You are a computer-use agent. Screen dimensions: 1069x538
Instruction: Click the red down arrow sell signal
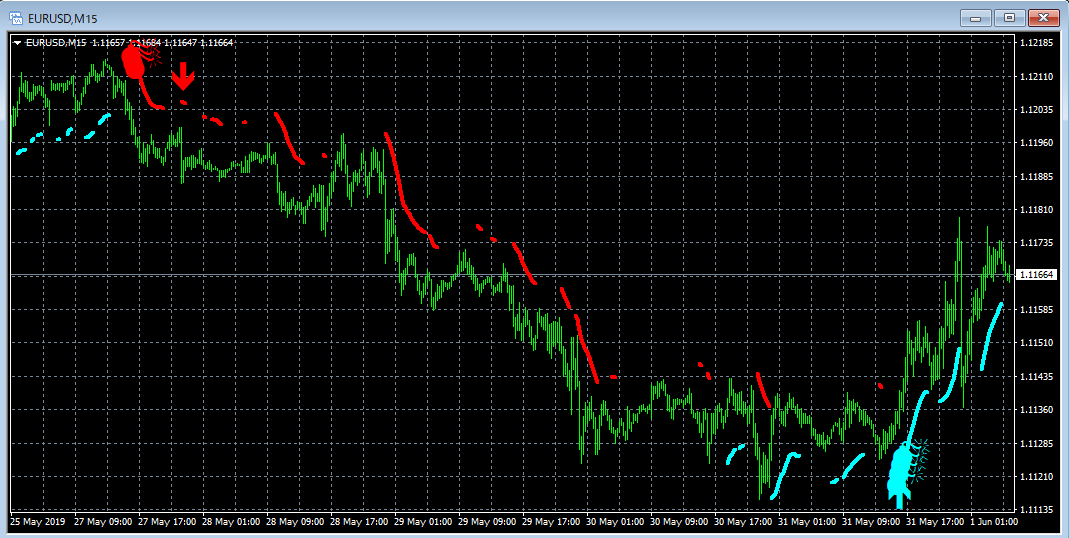point(183,76)
